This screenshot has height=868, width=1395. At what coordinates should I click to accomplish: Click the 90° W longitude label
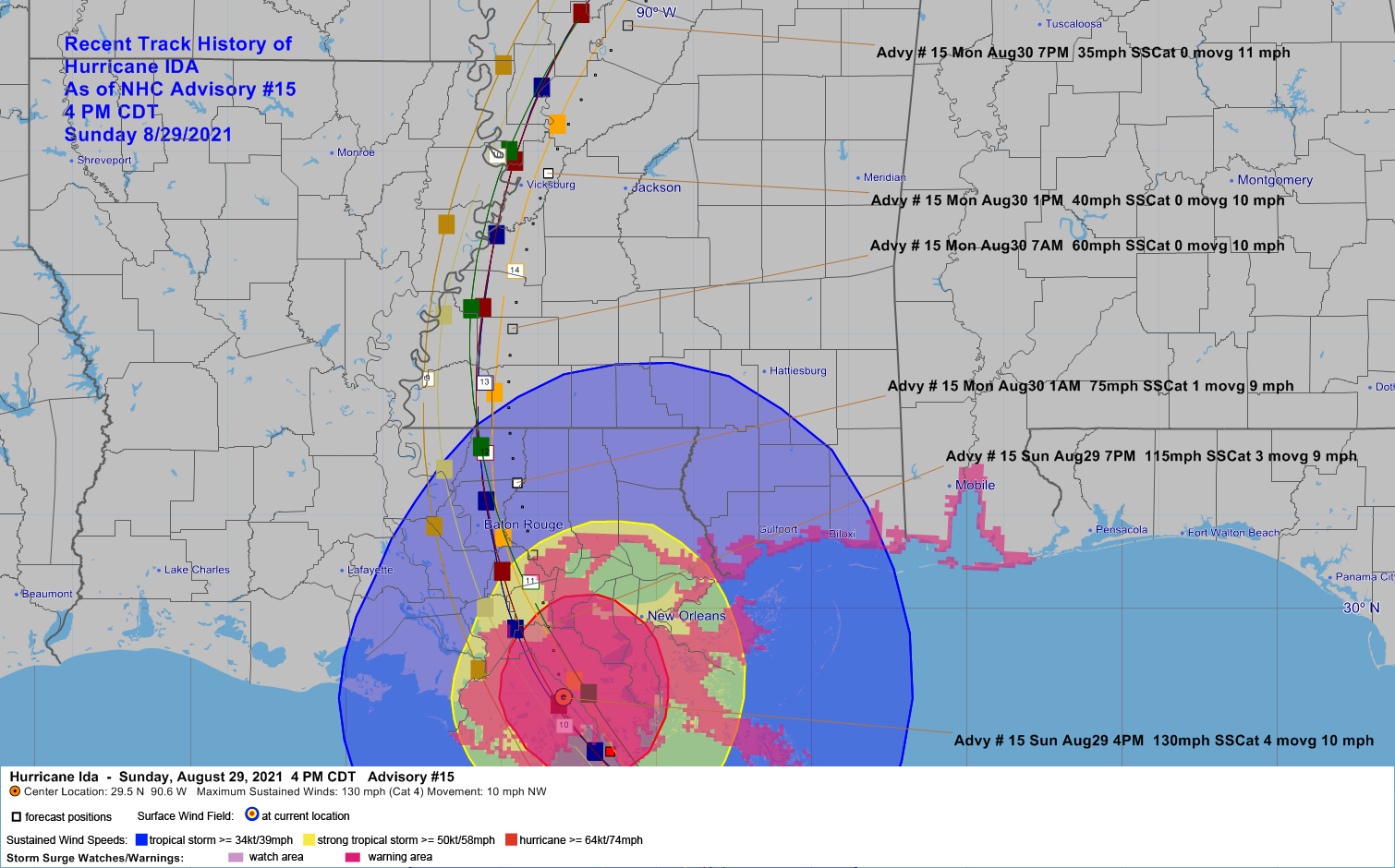(x=656, y=13)
